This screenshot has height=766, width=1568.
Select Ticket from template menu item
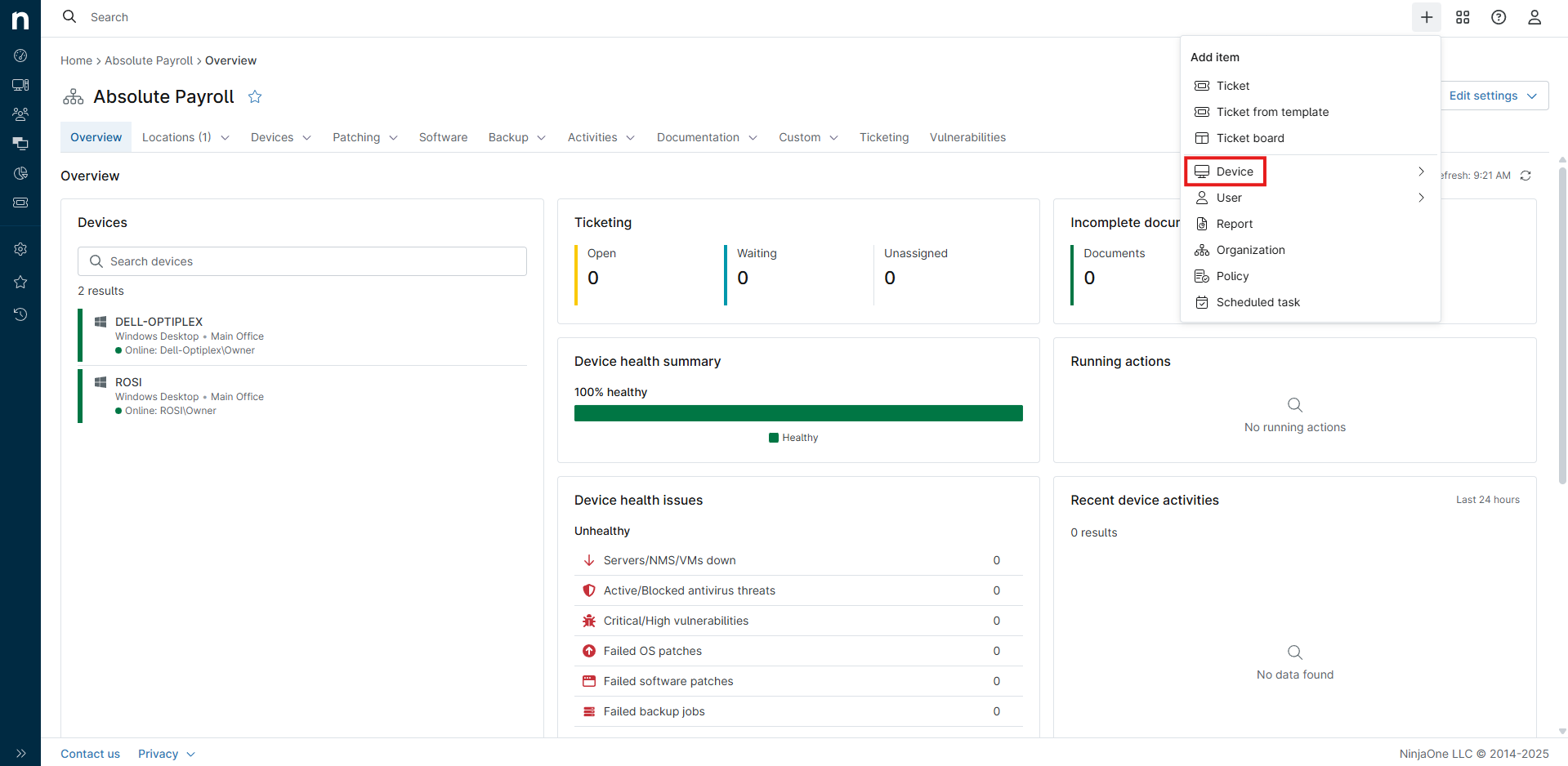(x=1271, y=112)
